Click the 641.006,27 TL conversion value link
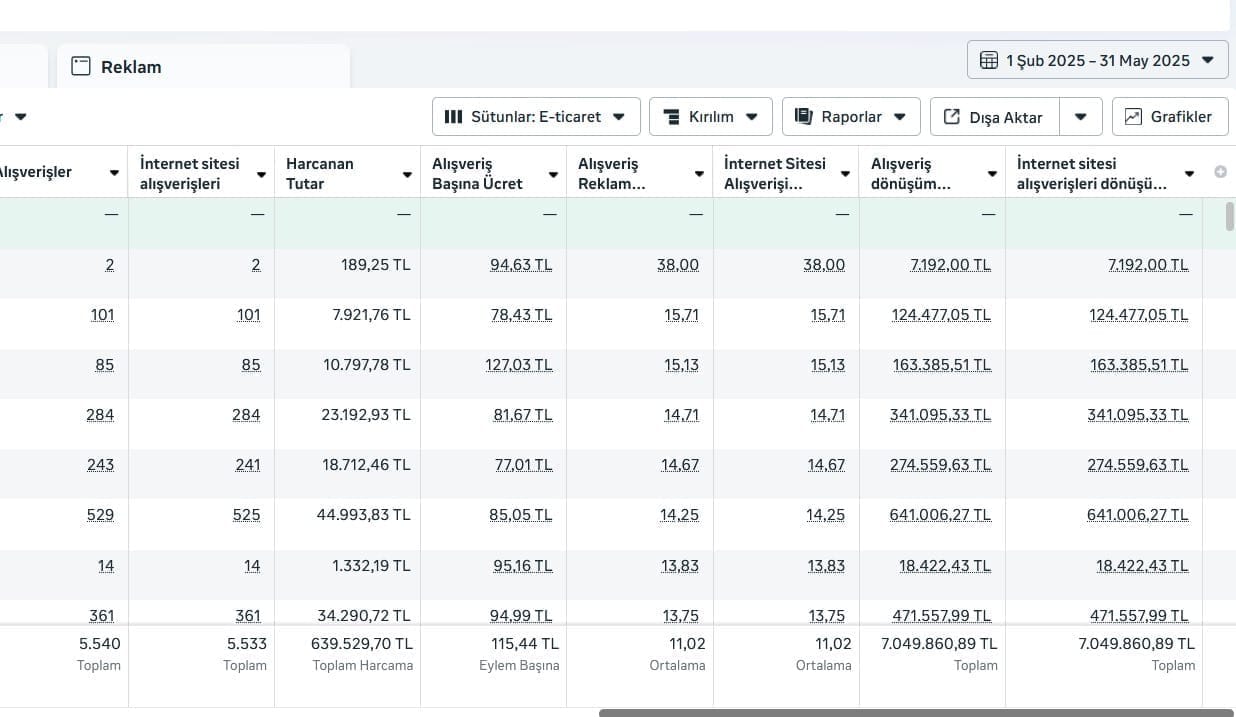 tap(940, 515)
